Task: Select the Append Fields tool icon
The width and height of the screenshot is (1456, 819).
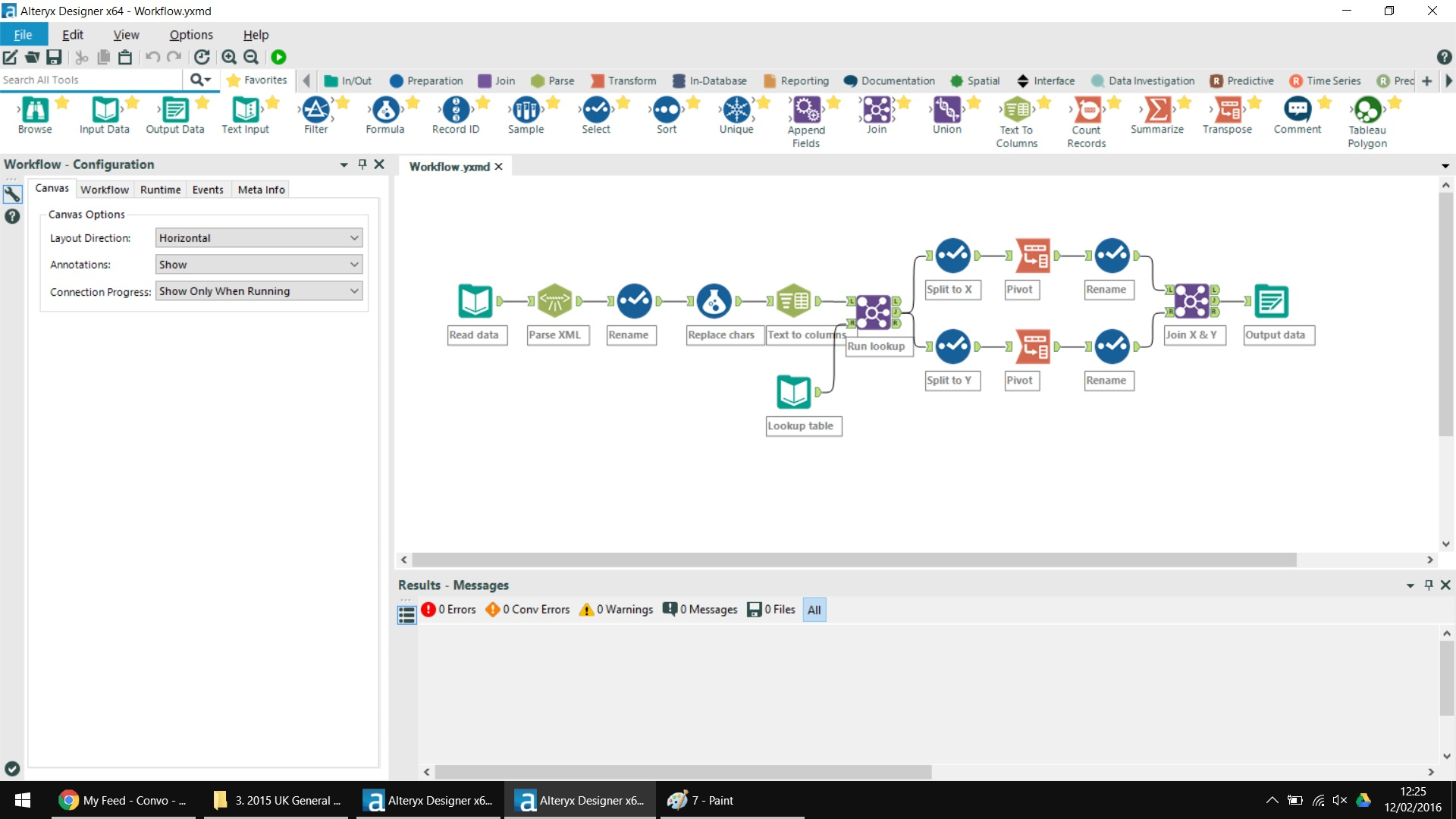Action: coord(806,110)
